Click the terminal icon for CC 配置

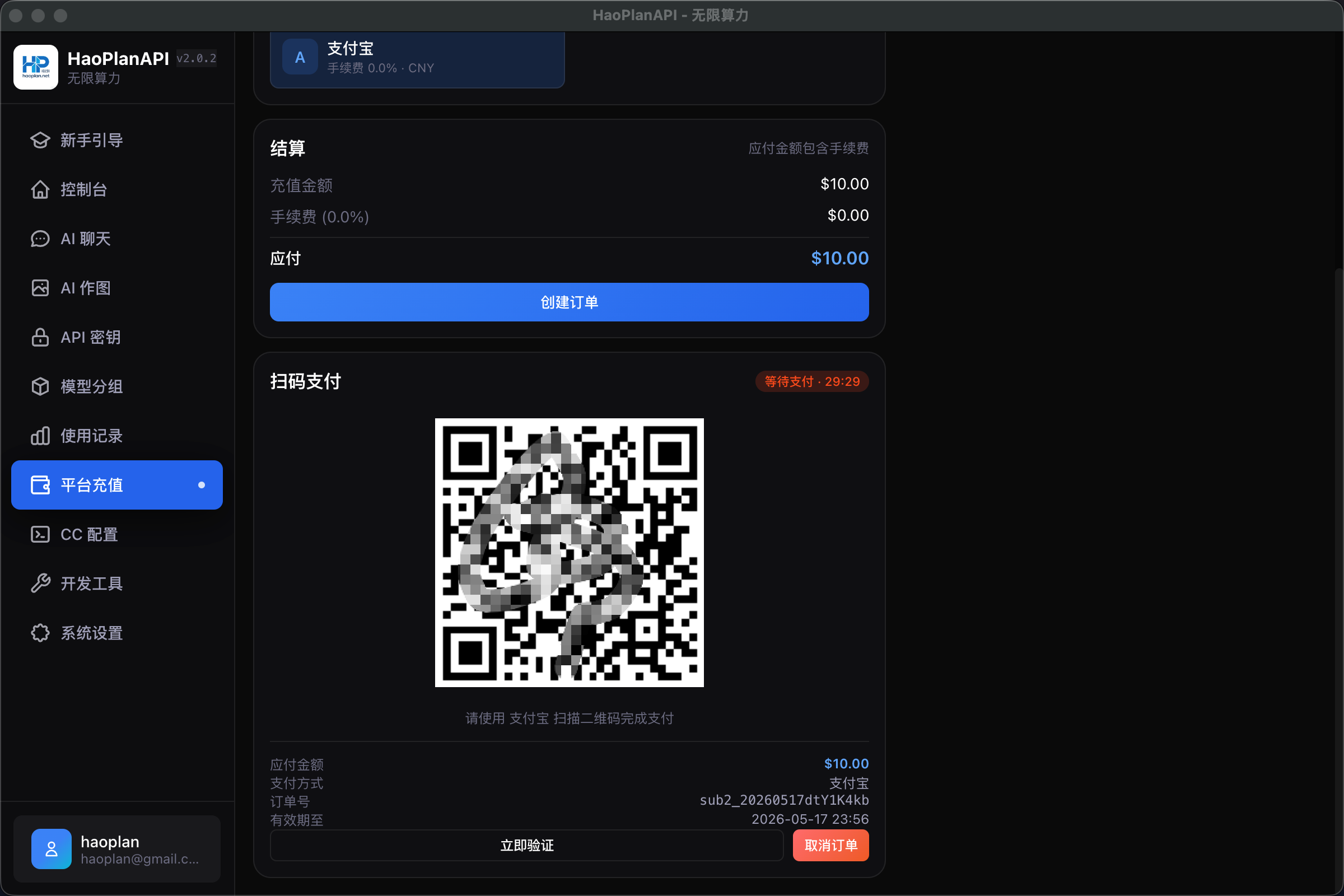[40, 534]
